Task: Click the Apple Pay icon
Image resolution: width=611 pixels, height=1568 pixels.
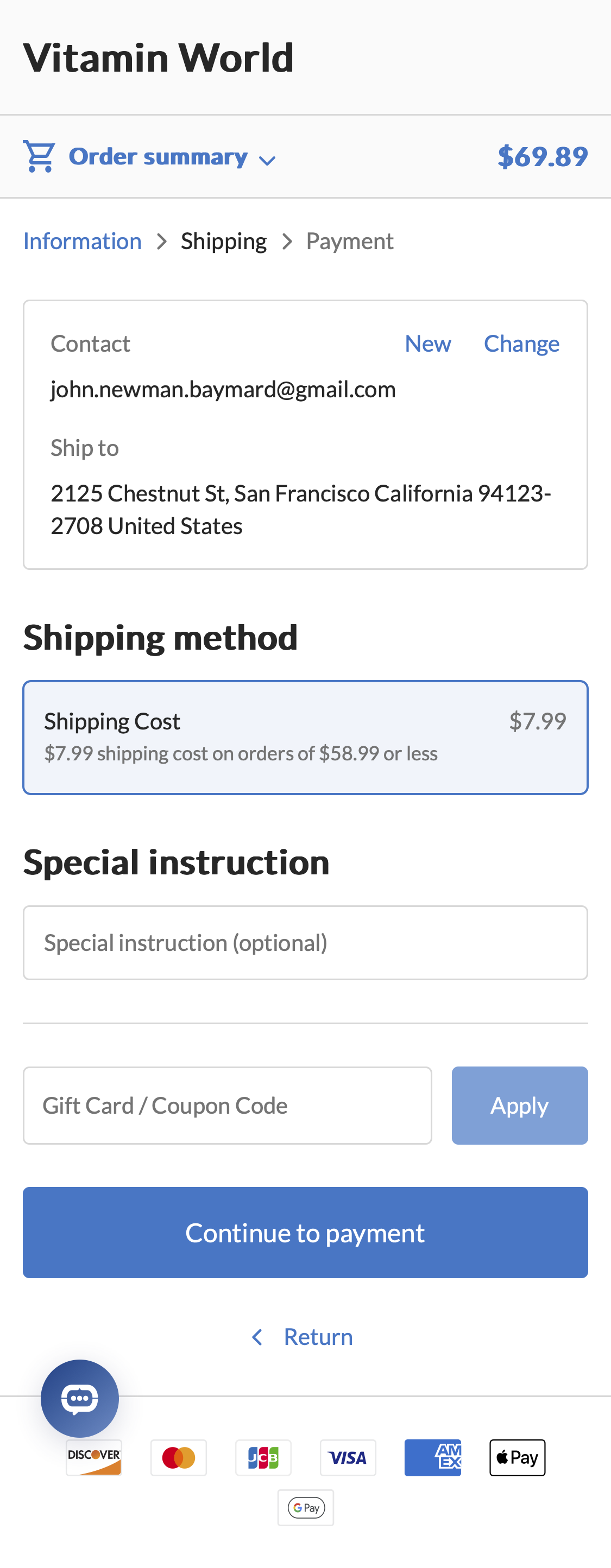Action: (517, 1457)
